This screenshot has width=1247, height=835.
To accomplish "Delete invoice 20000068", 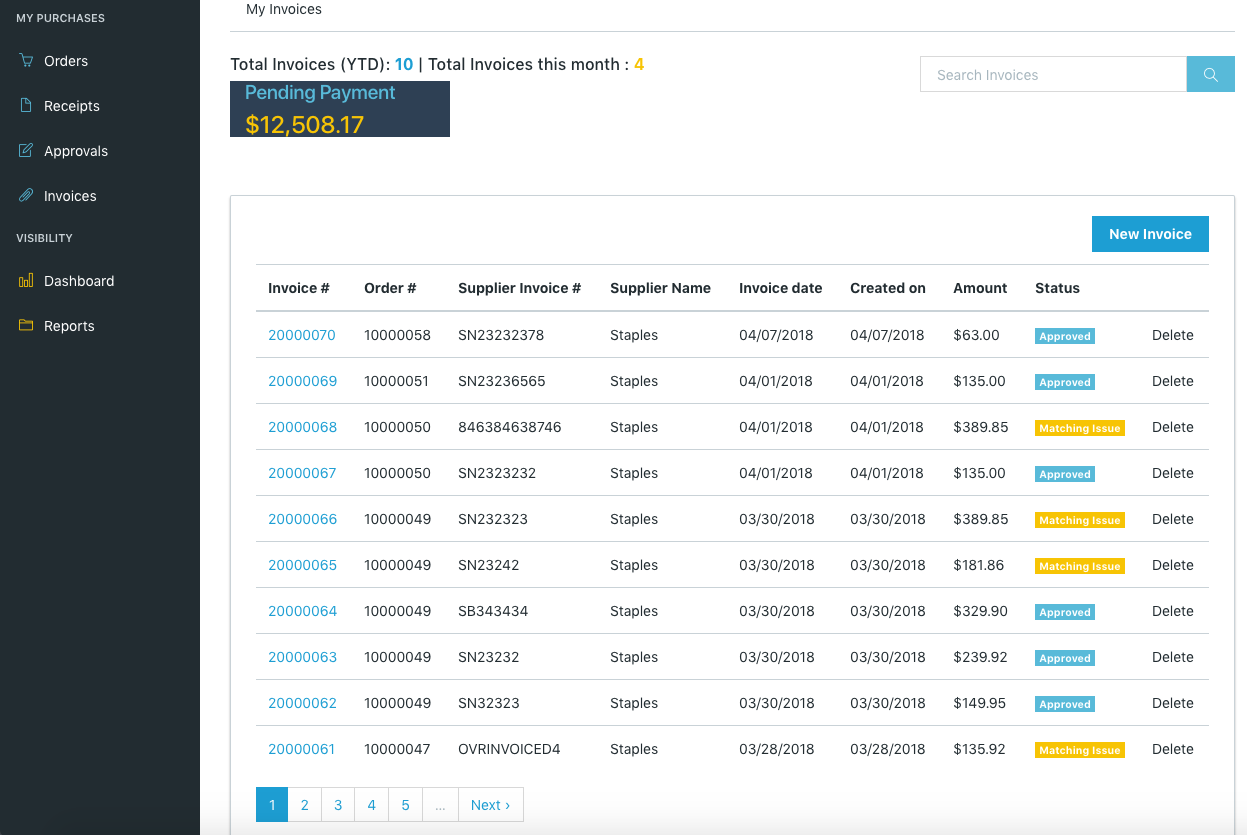I will click(1173, 427).
